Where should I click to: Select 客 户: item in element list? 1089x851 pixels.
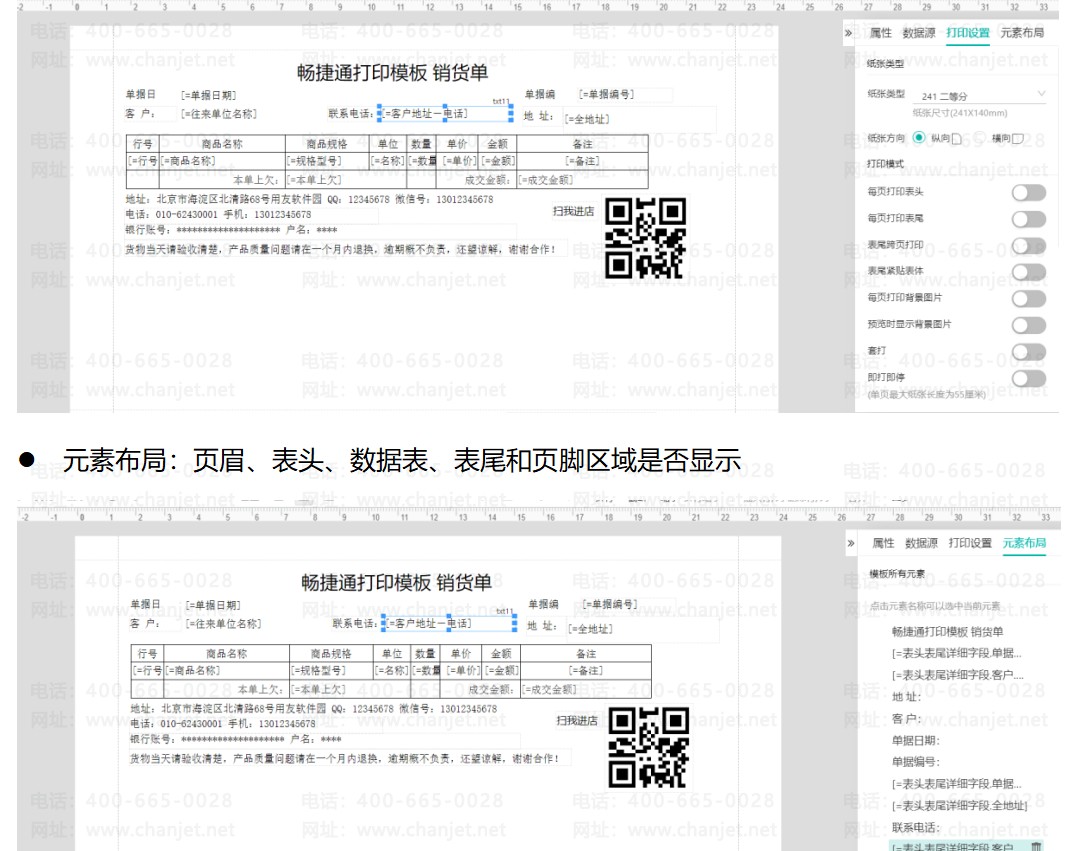click(906, 718)
